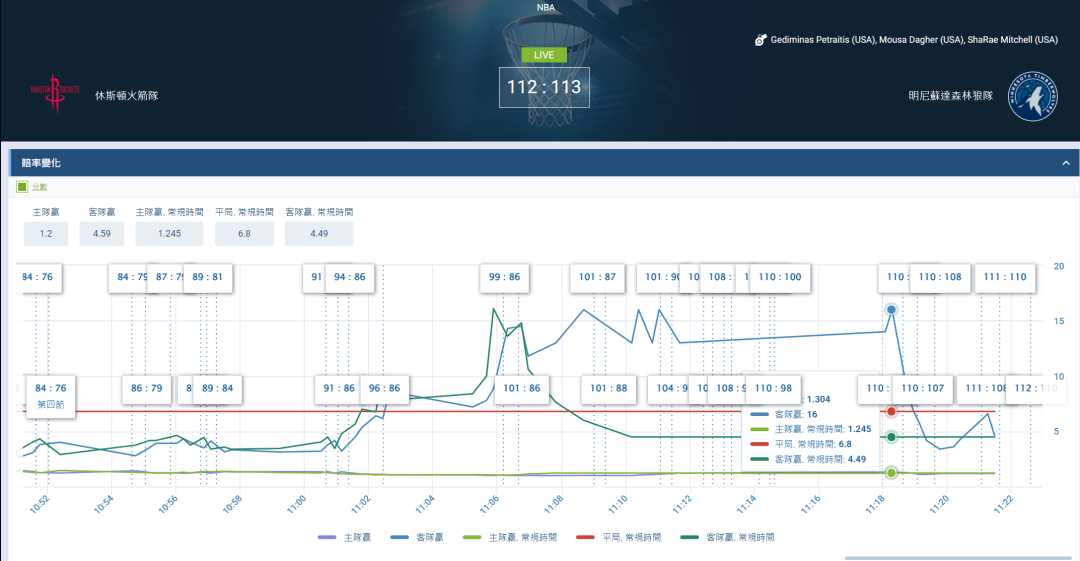Click the 94 : 86 score marker
Screen dimensions: 1080x561
click(x=350, y=277)
